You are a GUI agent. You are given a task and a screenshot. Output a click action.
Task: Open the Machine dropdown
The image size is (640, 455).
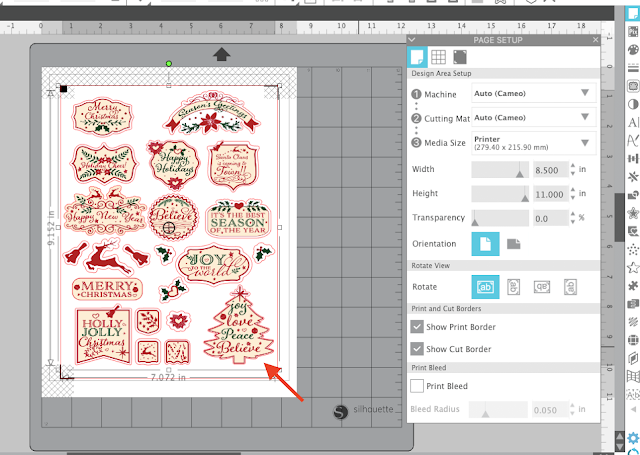pyautogui.click(x=533, y=93)
